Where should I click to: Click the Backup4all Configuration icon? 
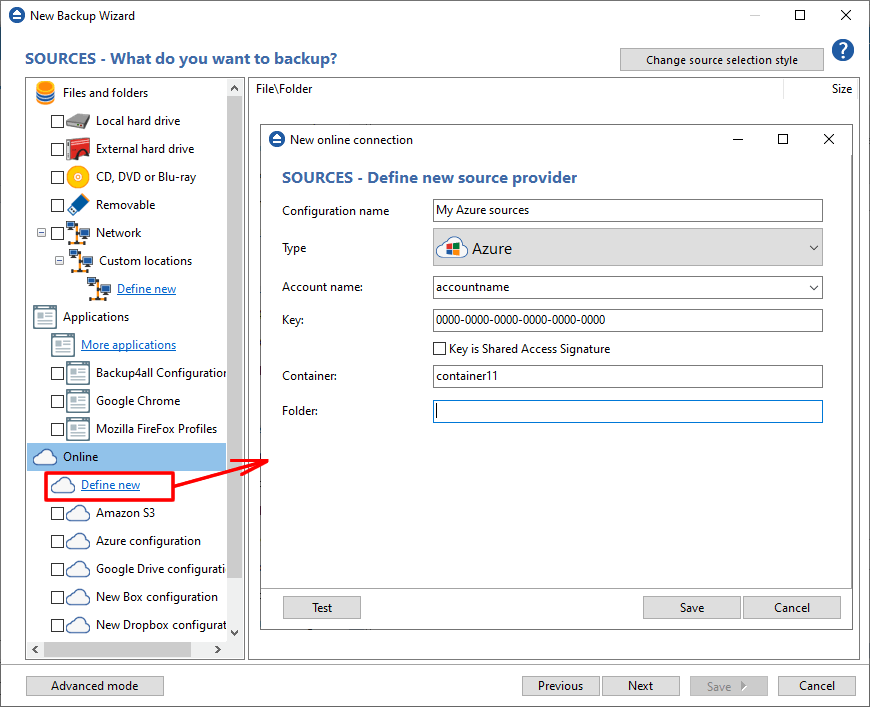tap(78, 373)
